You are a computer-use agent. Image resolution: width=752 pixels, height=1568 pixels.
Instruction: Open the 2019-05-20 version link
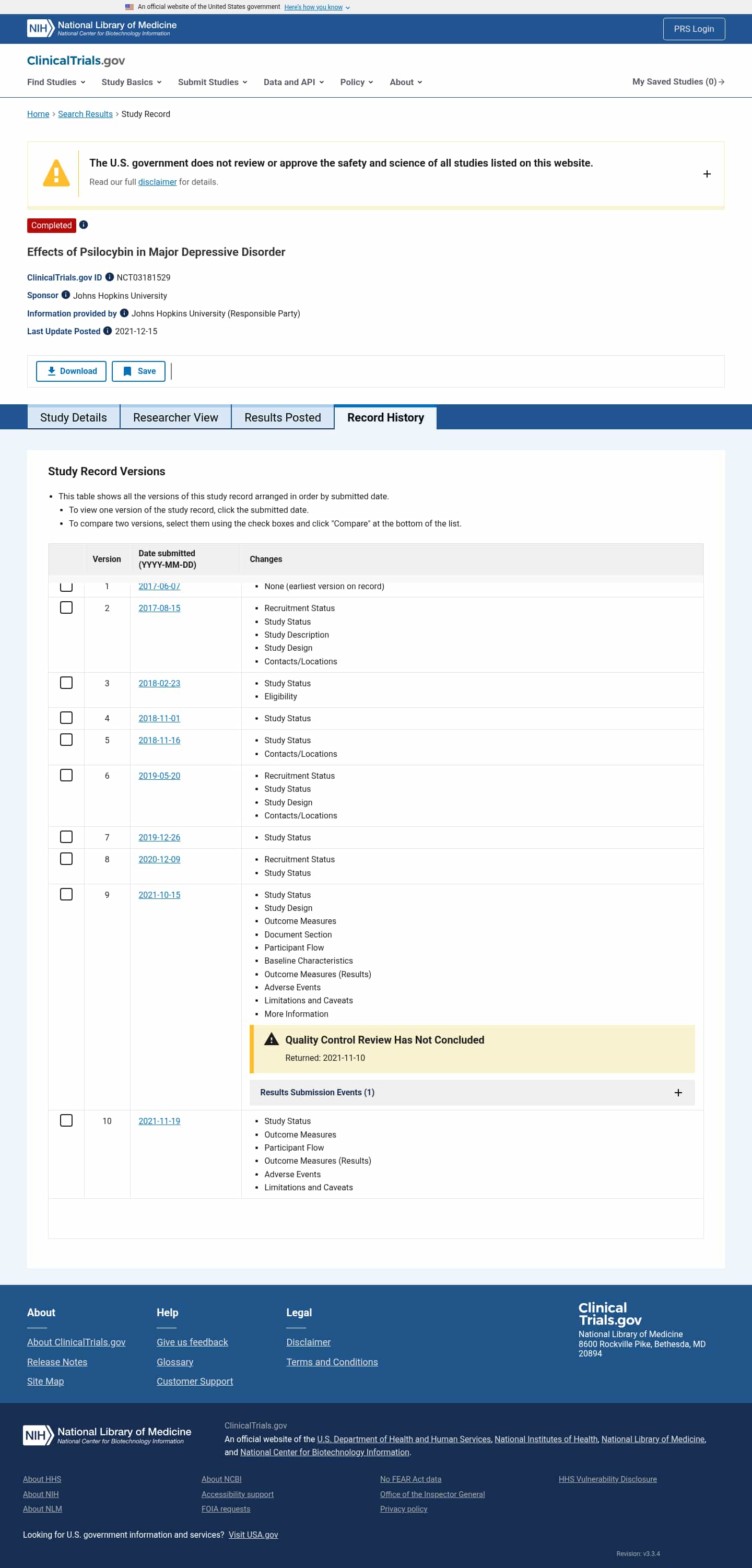[159, 776]
